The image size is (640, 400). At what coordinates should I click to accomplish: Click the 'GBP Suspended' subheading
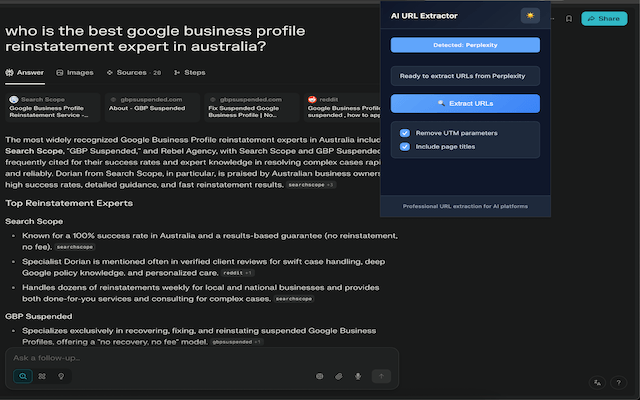click(39, 316)
